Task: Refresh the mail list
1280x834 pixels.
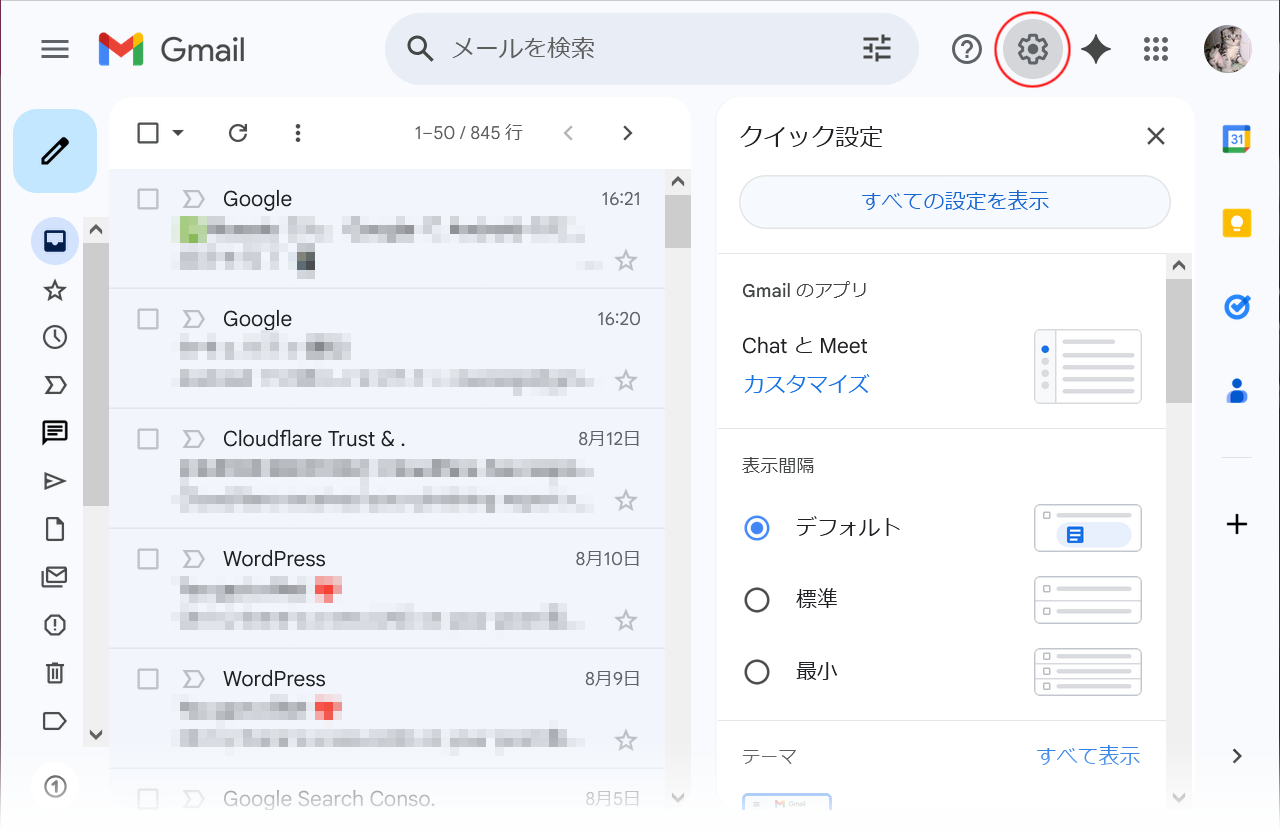Action: [x=238, y=133]
